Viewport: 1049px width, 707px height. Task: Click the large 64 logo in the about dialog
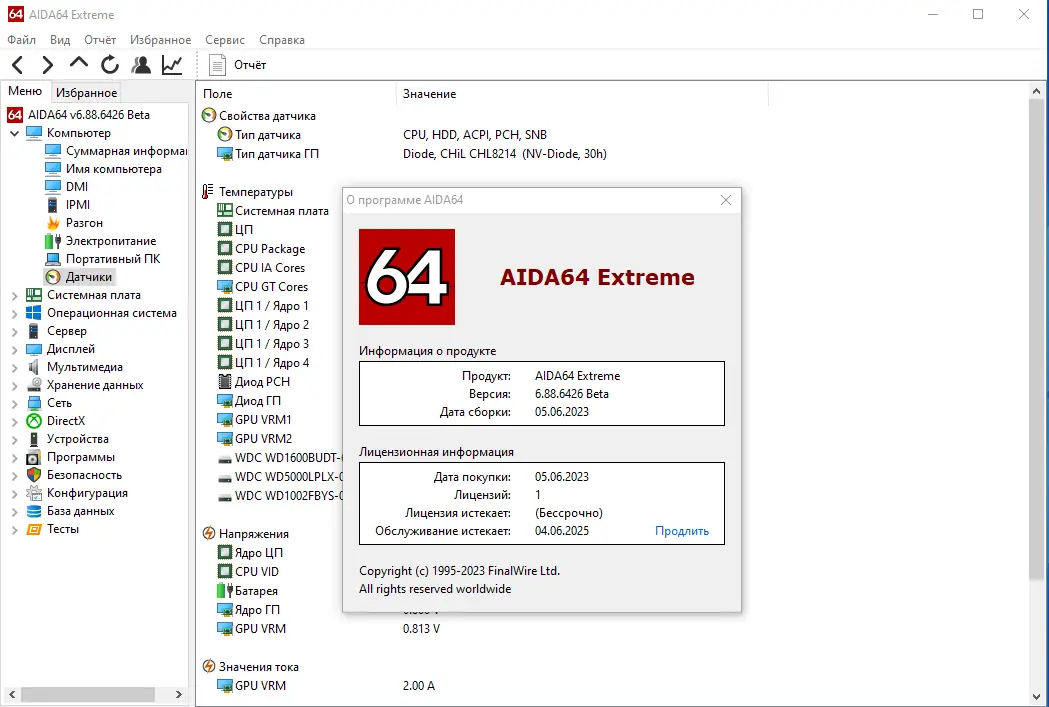point(407,277)
